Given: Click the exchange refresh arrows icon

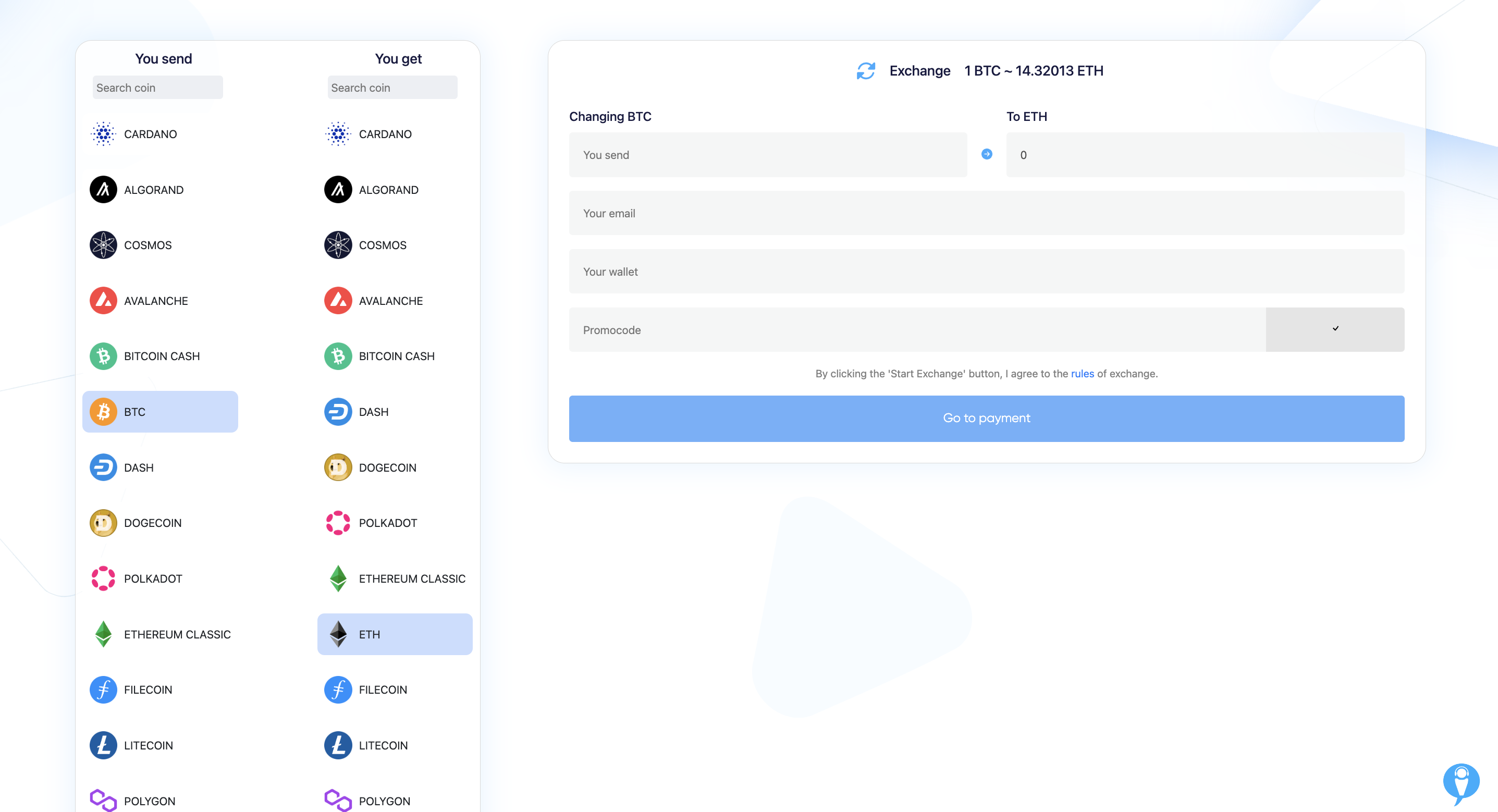Looking at the screenshot, I should (x=865, y=71).
